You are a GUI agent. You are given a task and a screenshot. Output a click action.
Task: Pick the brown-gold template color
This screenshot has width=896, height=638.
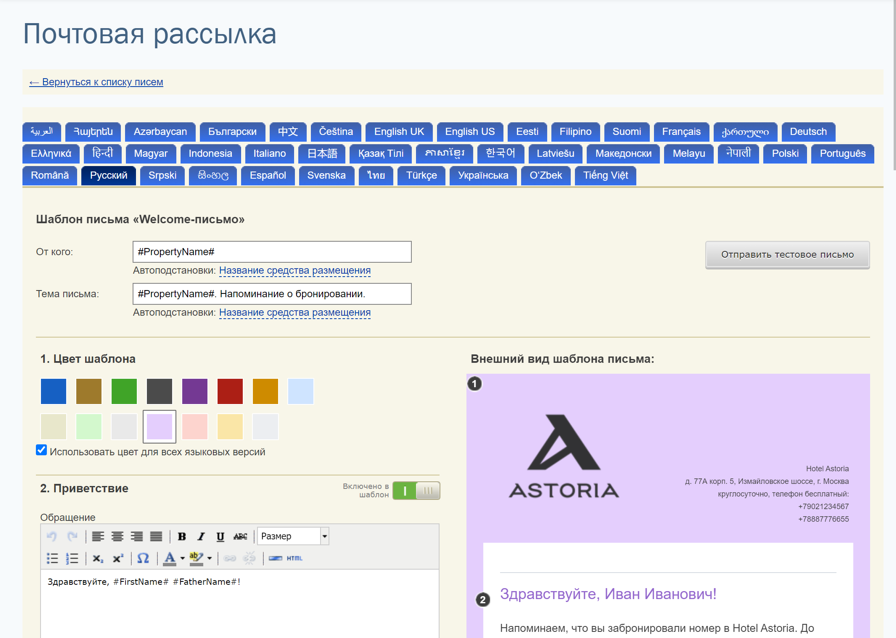[x=89, y=392]
